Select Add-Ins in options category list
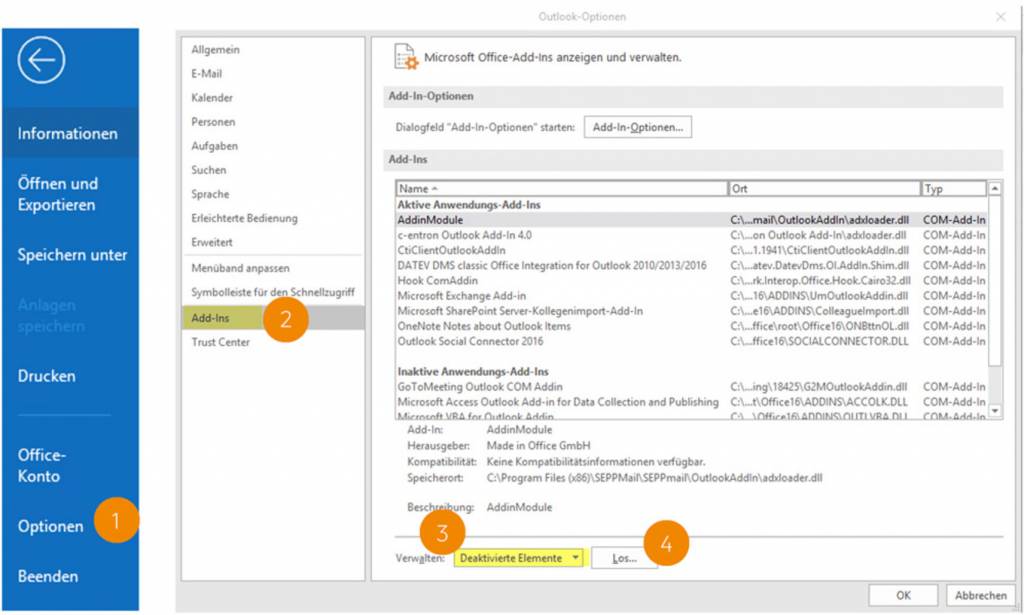Viewport: 1024px width, 615px height. (x=211, y=318)
